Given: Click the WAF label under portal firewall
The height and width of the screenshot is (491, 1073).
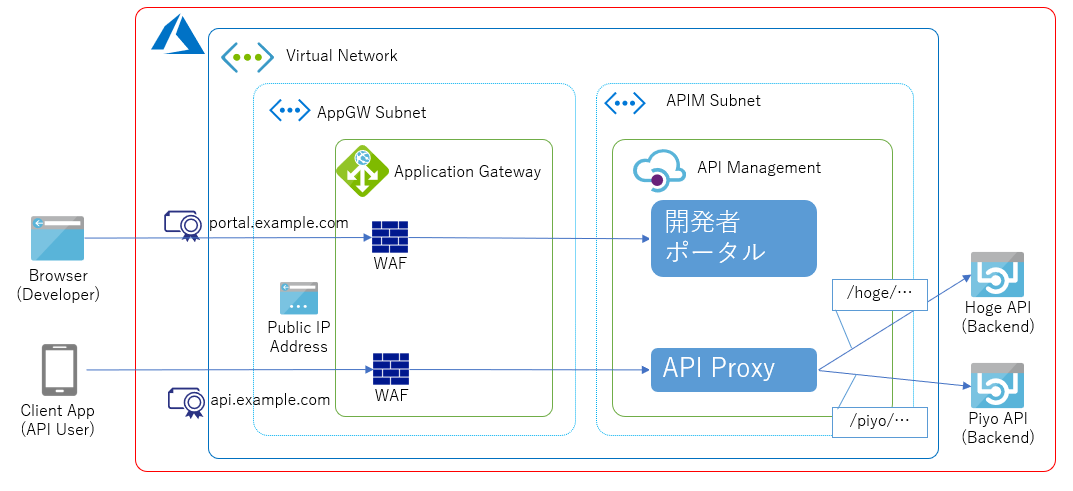Looking at the screenshot, I should 390,263.
